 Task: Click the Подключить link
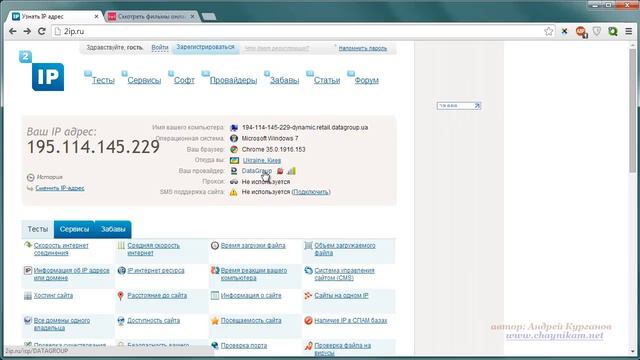311,192
